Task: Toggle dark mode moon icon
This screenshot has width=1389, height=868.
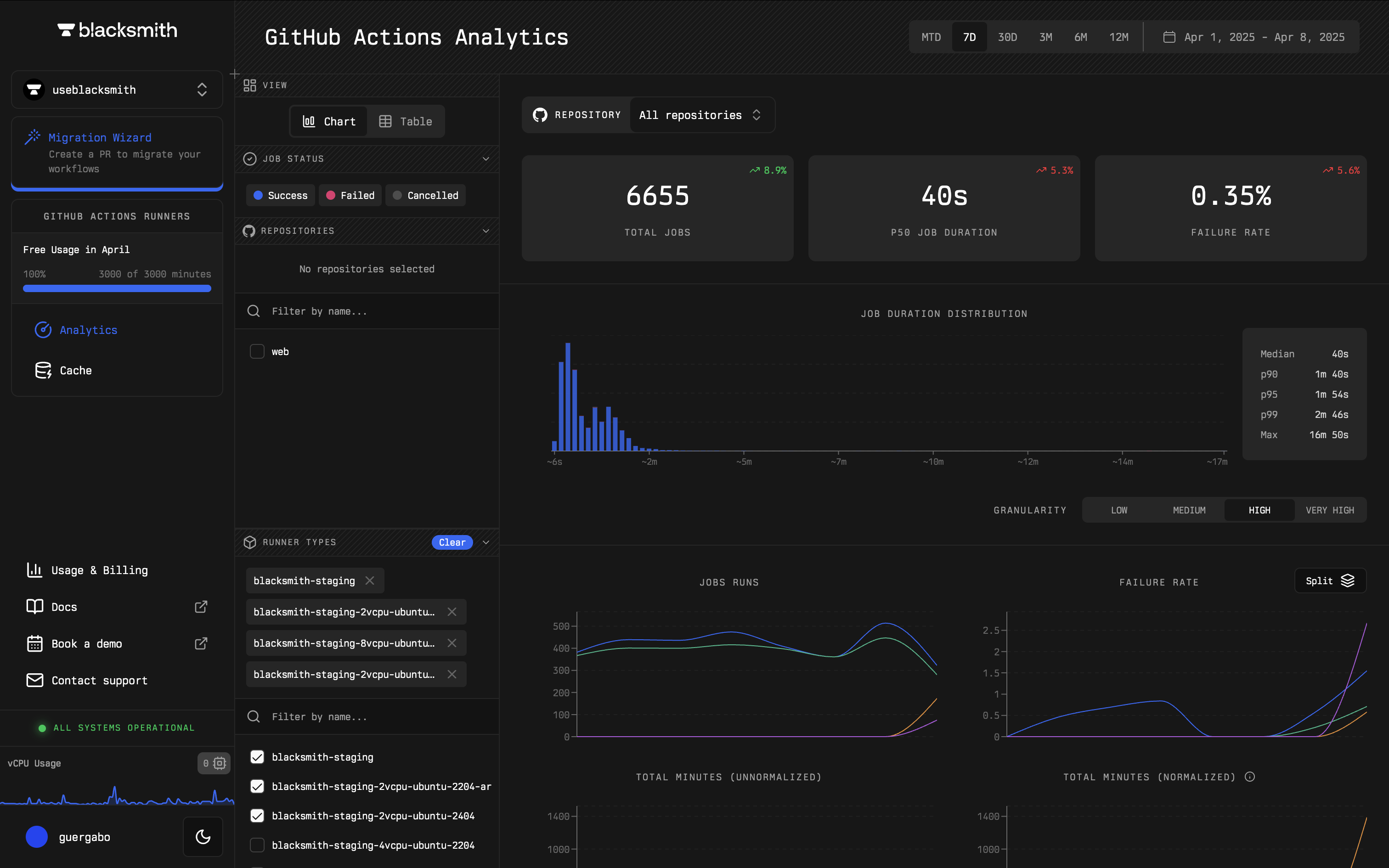Action: coord(203,836)
